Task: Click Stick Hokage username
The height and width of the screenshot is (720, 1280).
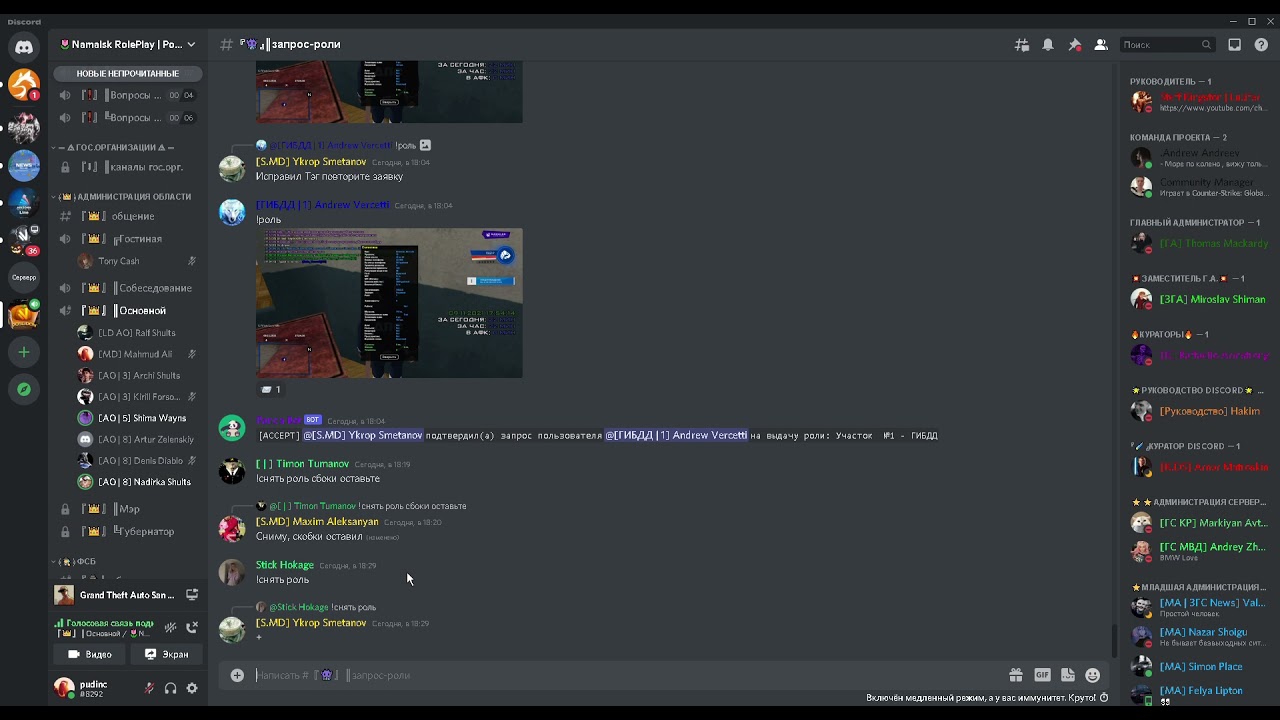Action: (x=285, y=565)
